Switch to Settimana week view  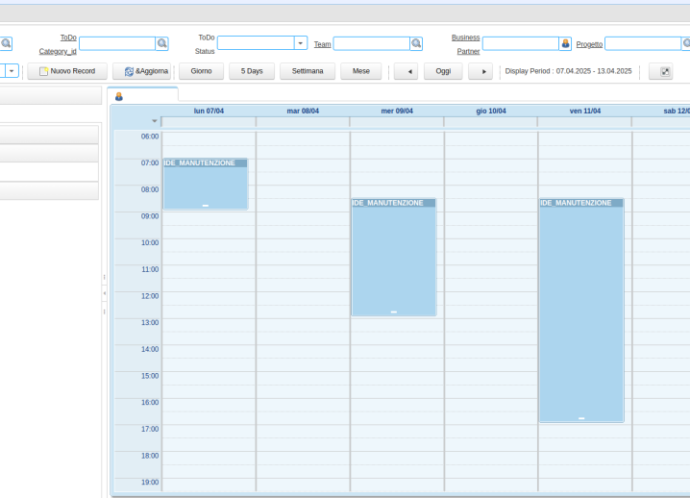pos(307,72)
